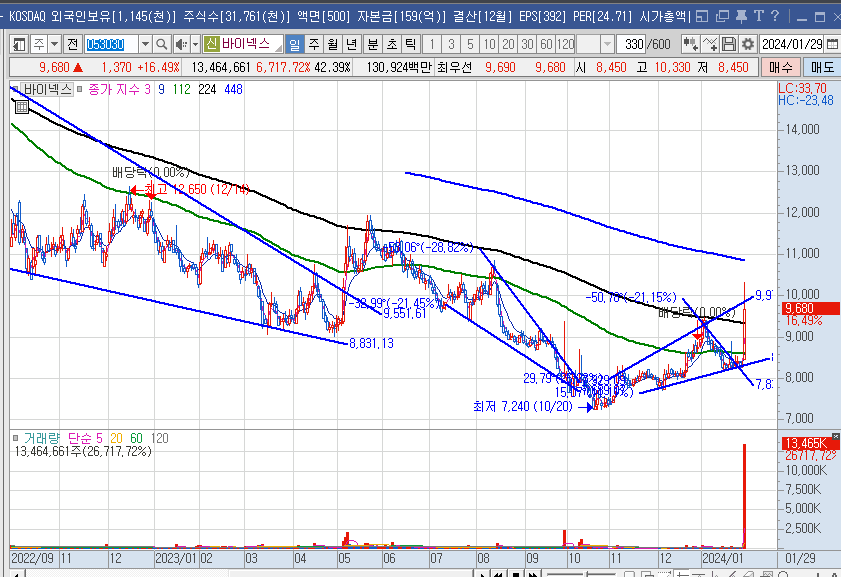Click the 9,551.61 trendline value label

(404, 314)
